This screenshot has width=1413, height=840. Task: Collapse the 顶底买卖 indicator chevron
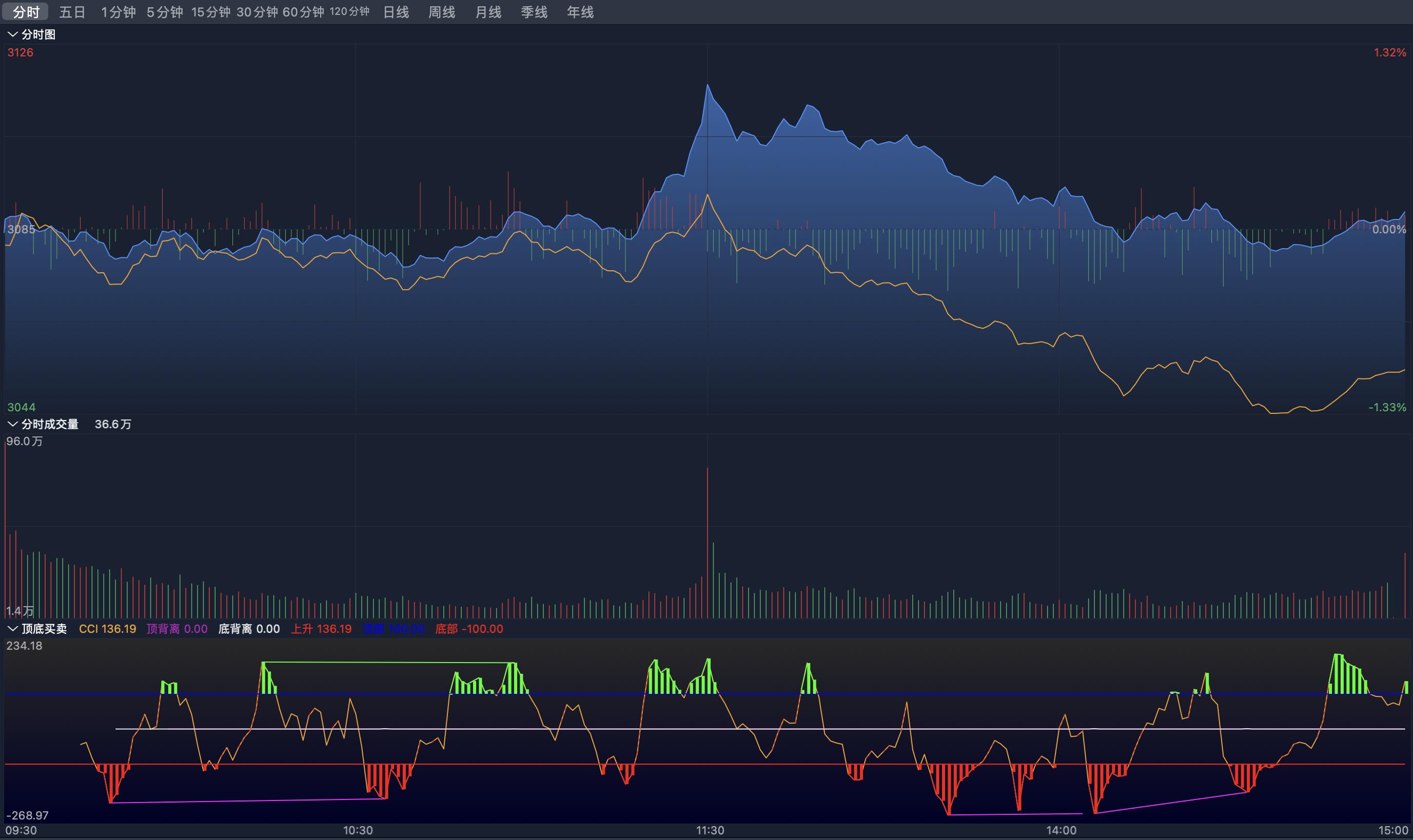[12, 629]
